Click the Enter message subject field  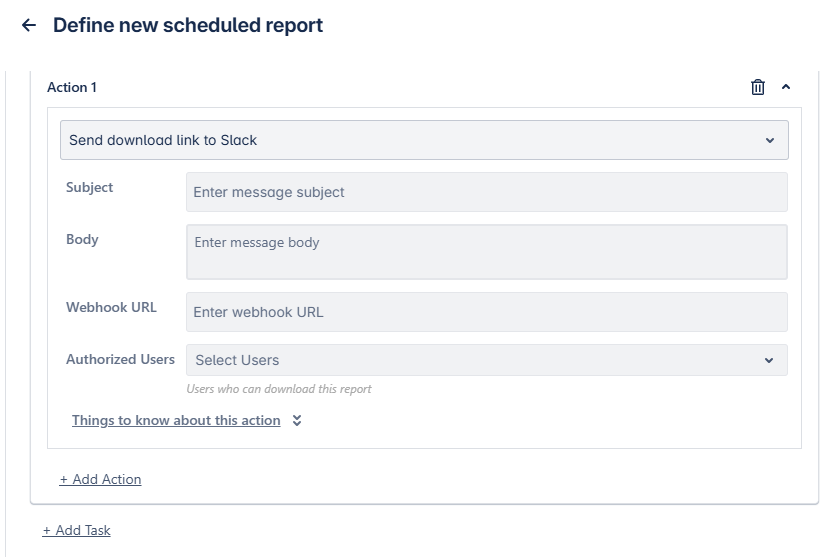486,192
